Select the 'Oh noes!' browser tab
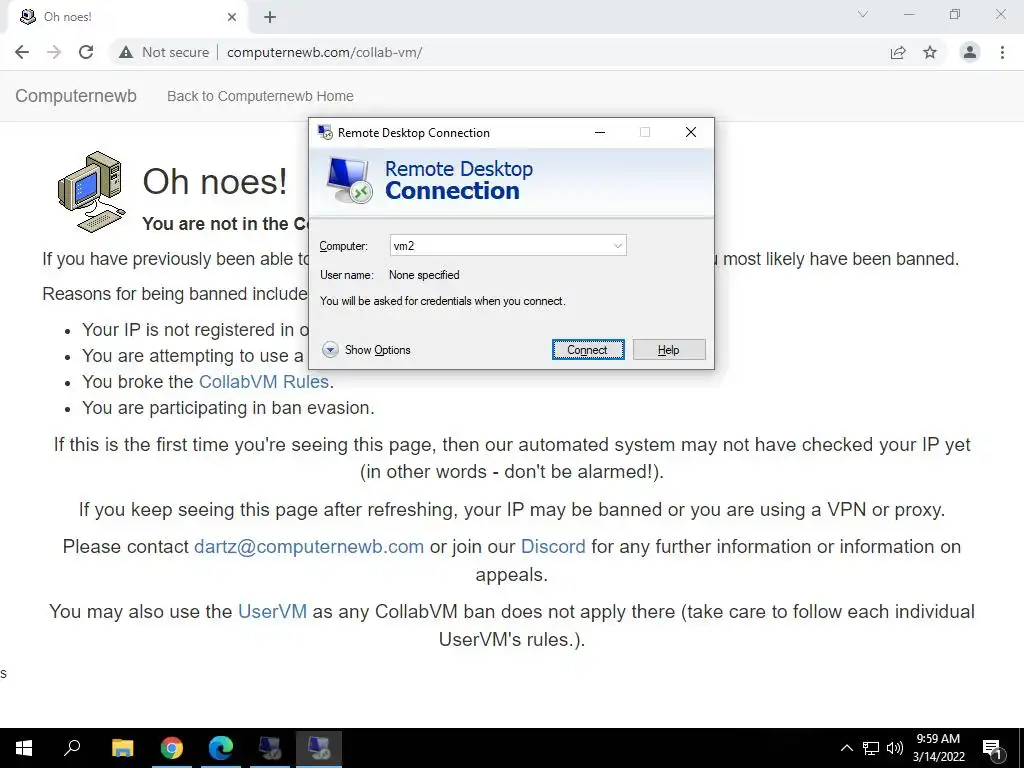1024x768 pixels. tap(127, 17)
